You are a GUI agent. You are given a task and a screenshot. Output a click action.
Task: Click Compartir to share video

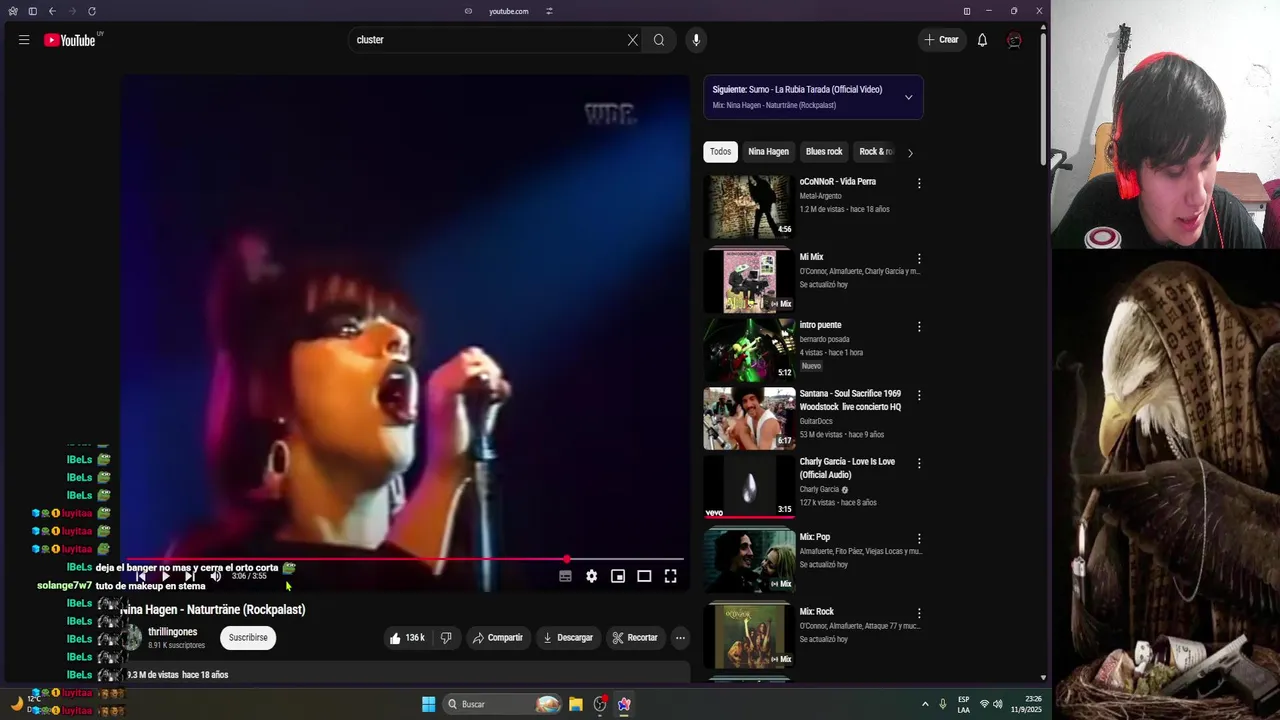pos(498,638)
